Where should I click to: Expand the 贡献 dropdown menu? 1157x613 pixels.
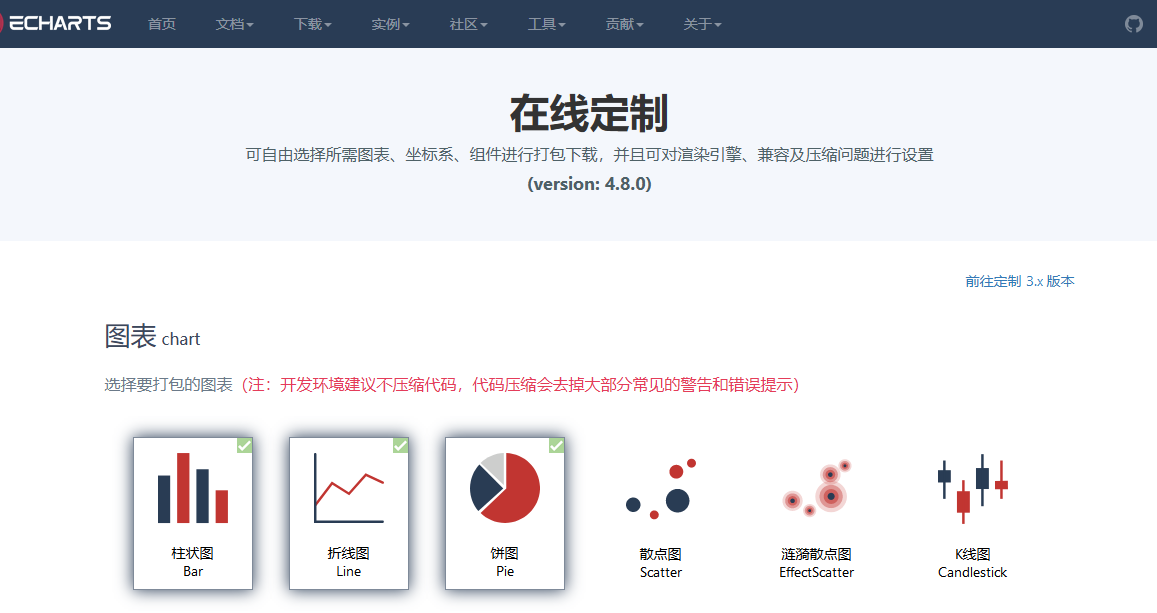pyautogui.click(x=624, y=24)
